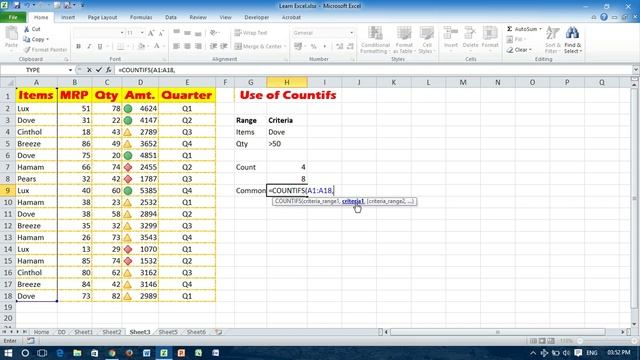Open the Copy dropdown arrow

click(x=47, y=40)
